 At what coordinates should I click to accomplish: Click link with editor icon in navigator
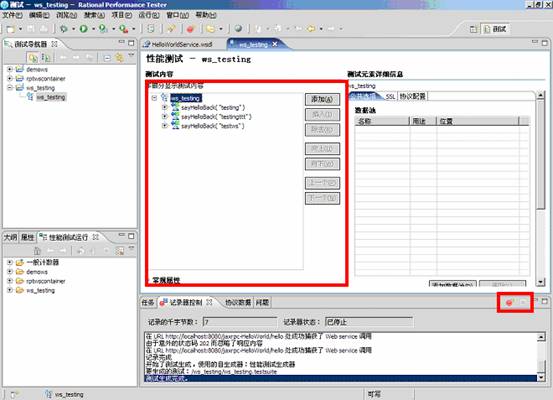[x=120, y=58]
